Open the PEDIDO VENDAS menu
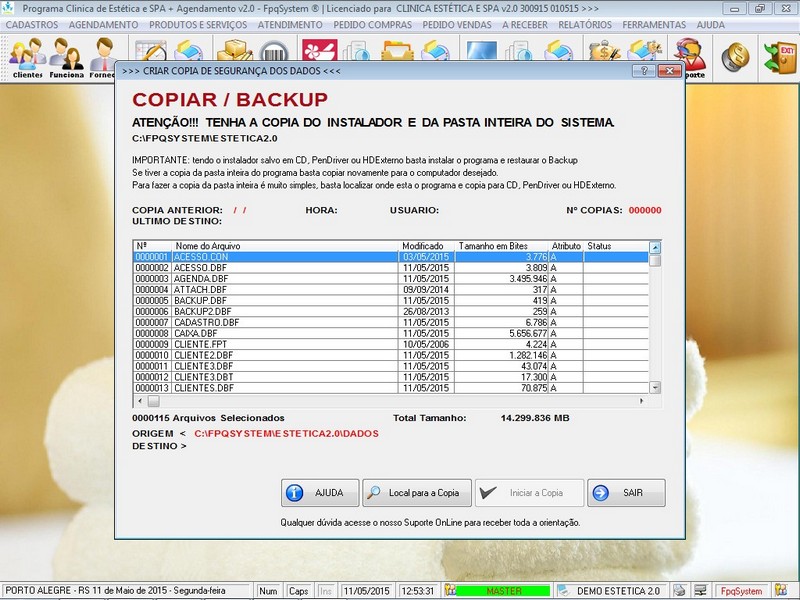Image resolution: width=800 pixels, height=600 pixels. point(457,24)
